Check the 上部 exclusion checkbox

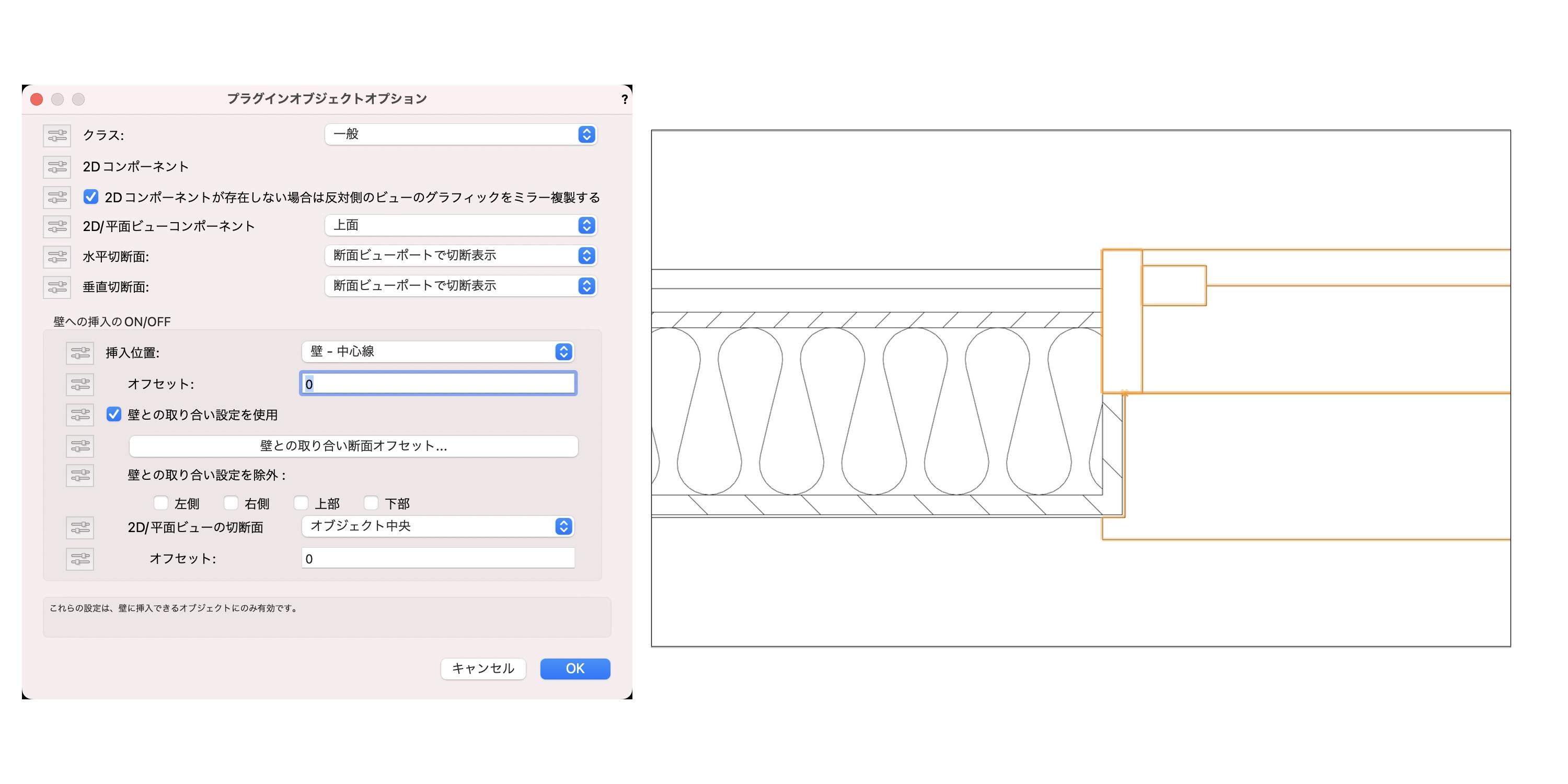(x=301, y=503)
